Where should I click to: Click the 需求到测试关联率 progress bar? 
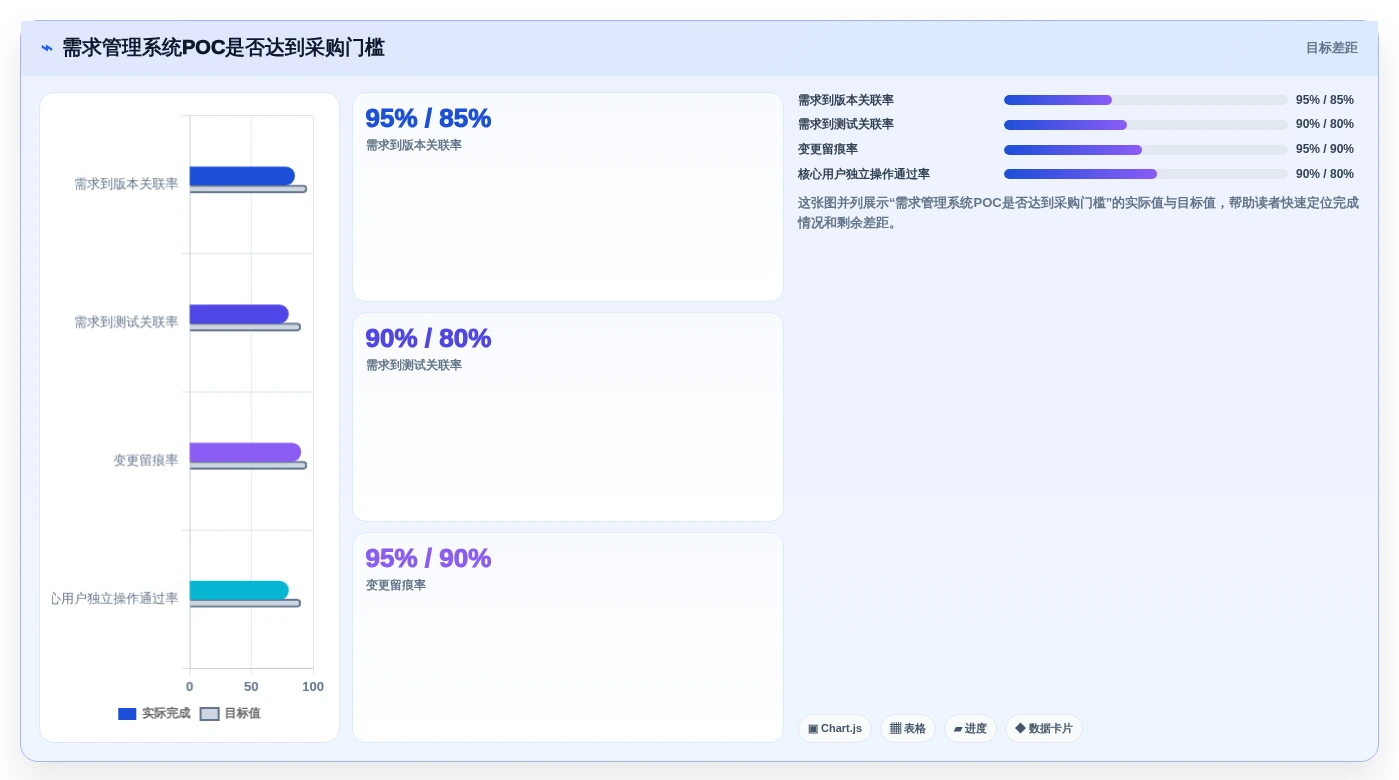[x=1146, y=125]
